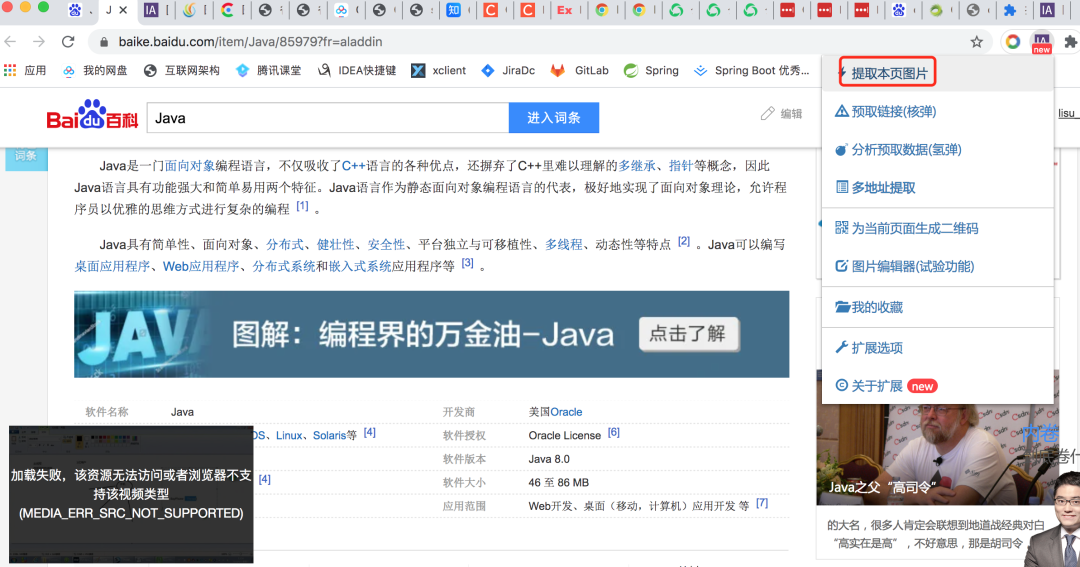Click the 面向对象 link in first paragraph
Viewport: 1080px width, 567px height.
pos(189,166)
